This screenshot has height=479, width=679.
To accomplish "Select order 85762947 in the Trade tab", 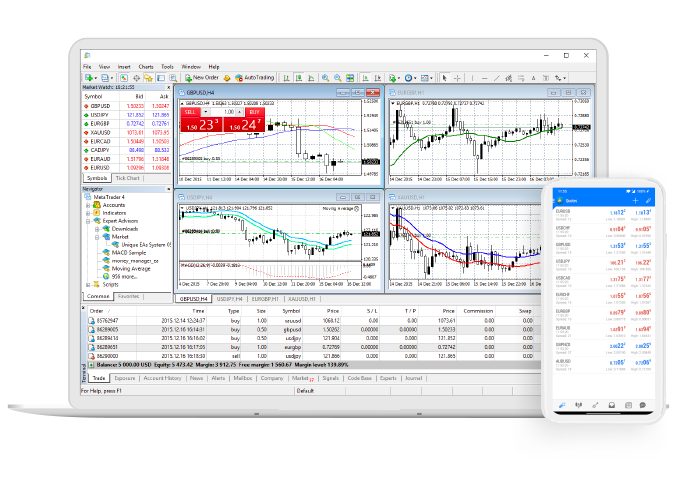I will coord(312,321).
